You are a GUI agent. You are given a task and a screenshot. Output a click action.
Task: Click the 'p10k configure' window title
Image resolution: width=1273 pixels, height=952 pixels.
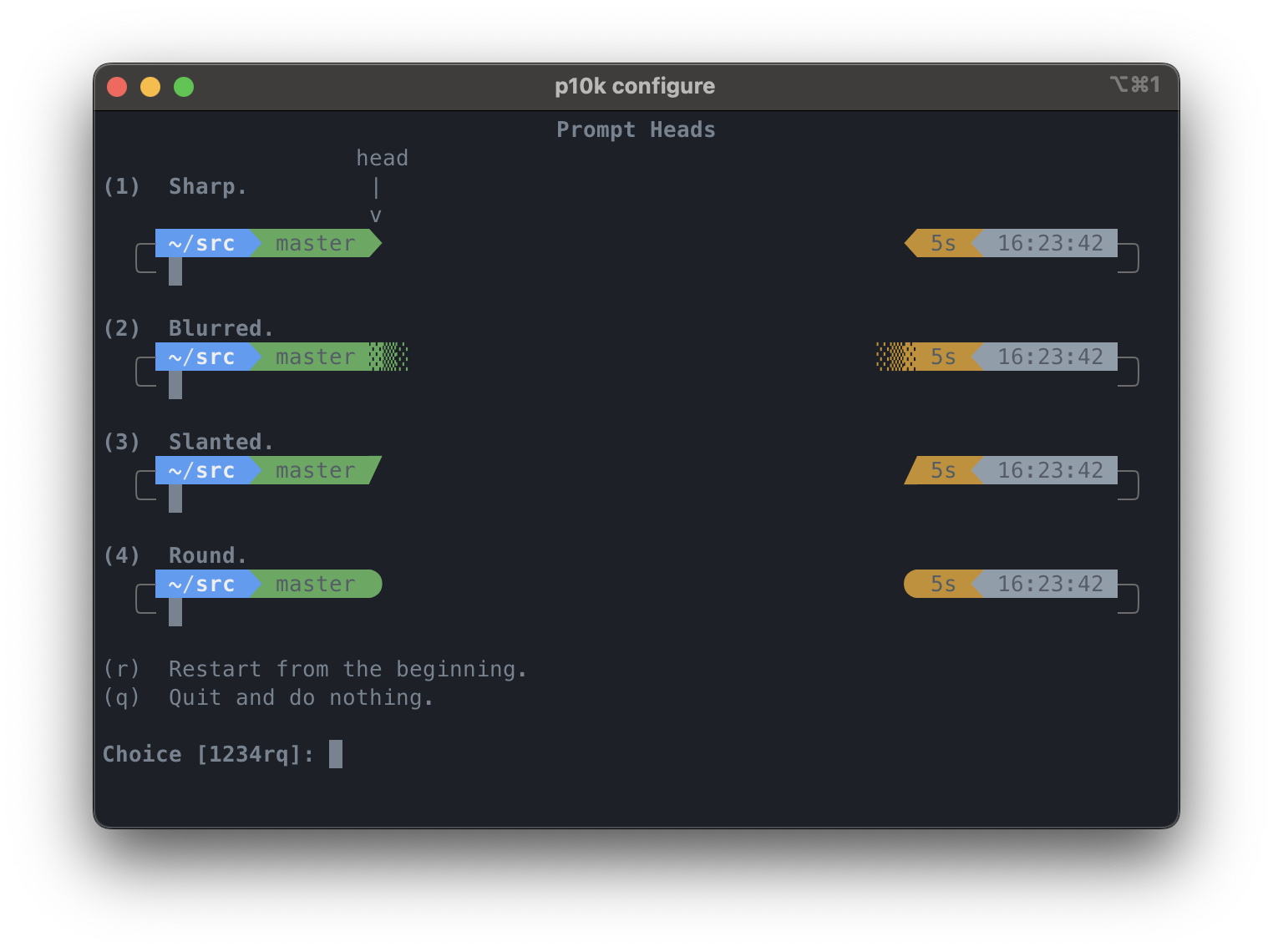[x=635, y=86]
